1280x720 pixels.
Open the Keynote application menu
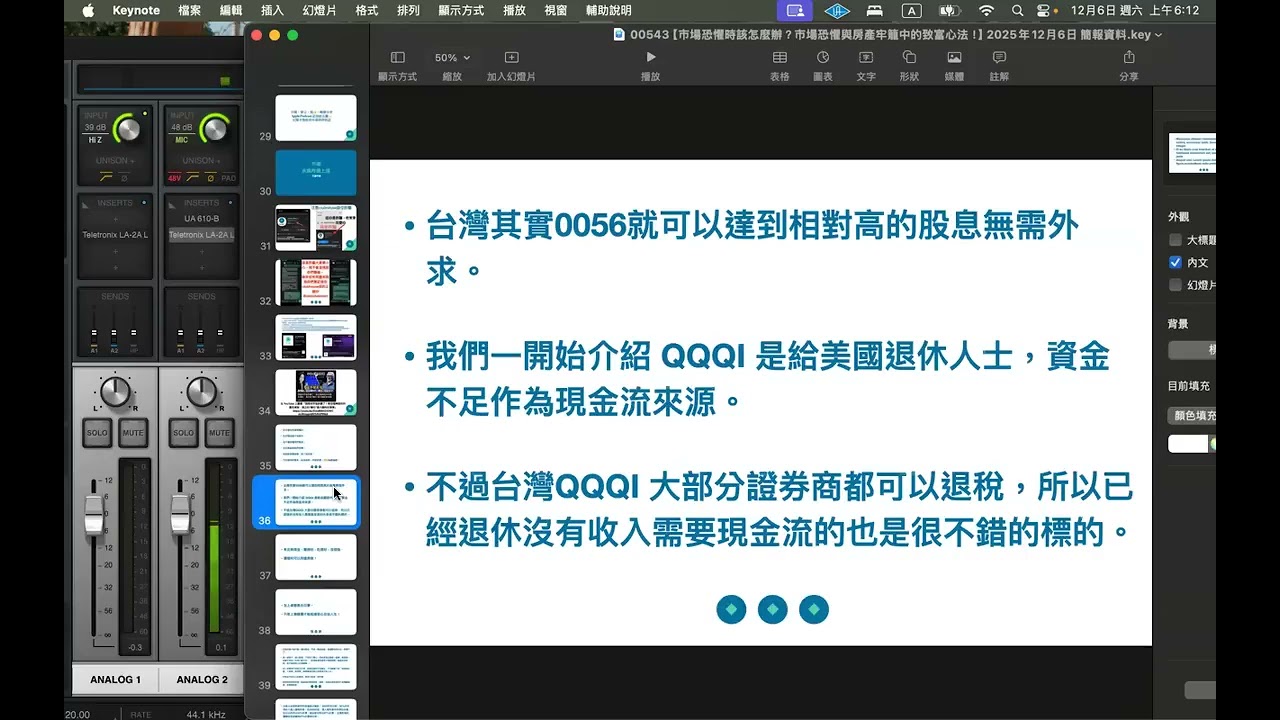tap(136, 10)
